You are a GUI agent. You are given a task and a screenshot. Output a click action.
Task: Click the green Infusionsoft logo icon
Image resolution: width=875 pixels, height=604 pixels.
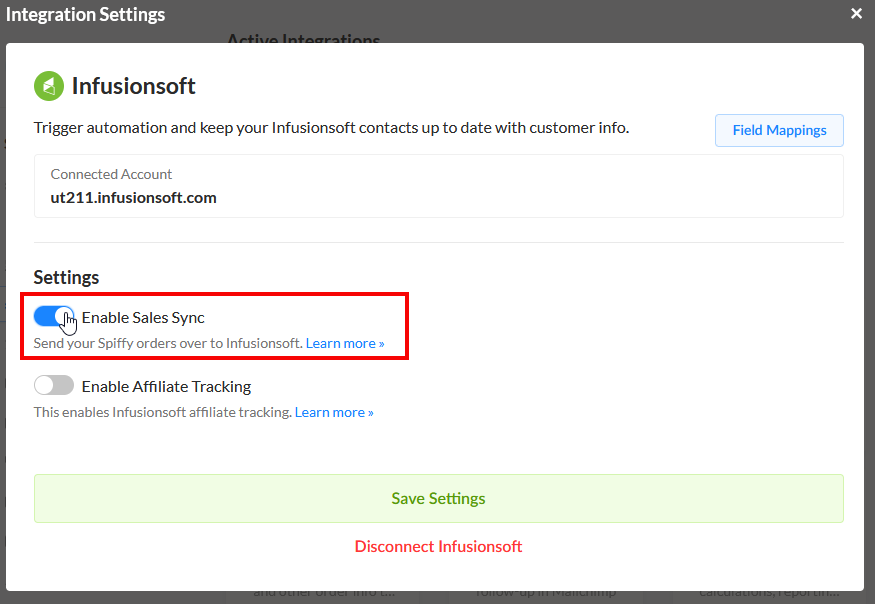[49, 86]
